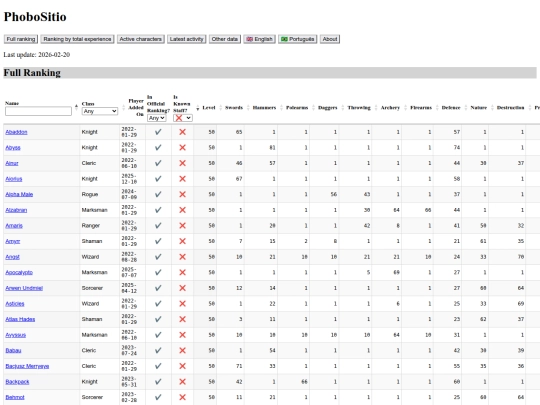Open Backpack character link
Screen dimensions: 540x405
17,382
